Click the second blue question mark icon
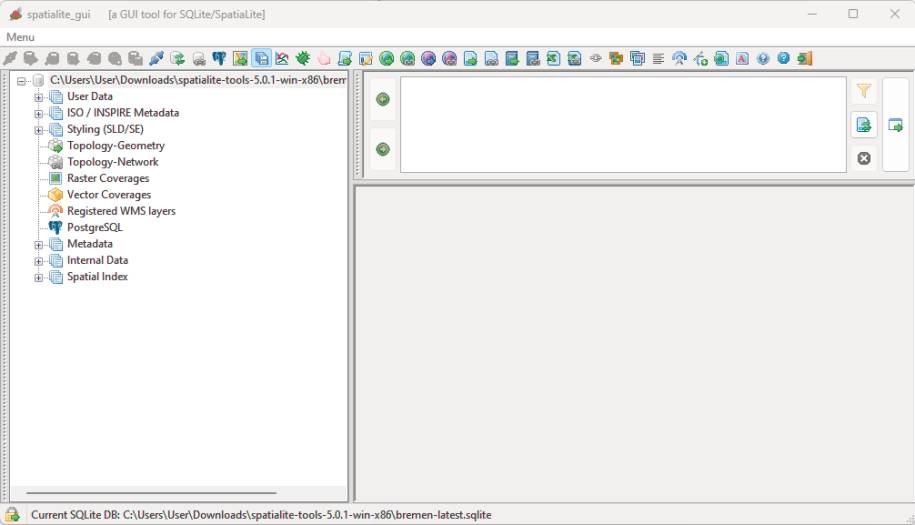Viewport: 915px width, 525px height. (784, 58)
